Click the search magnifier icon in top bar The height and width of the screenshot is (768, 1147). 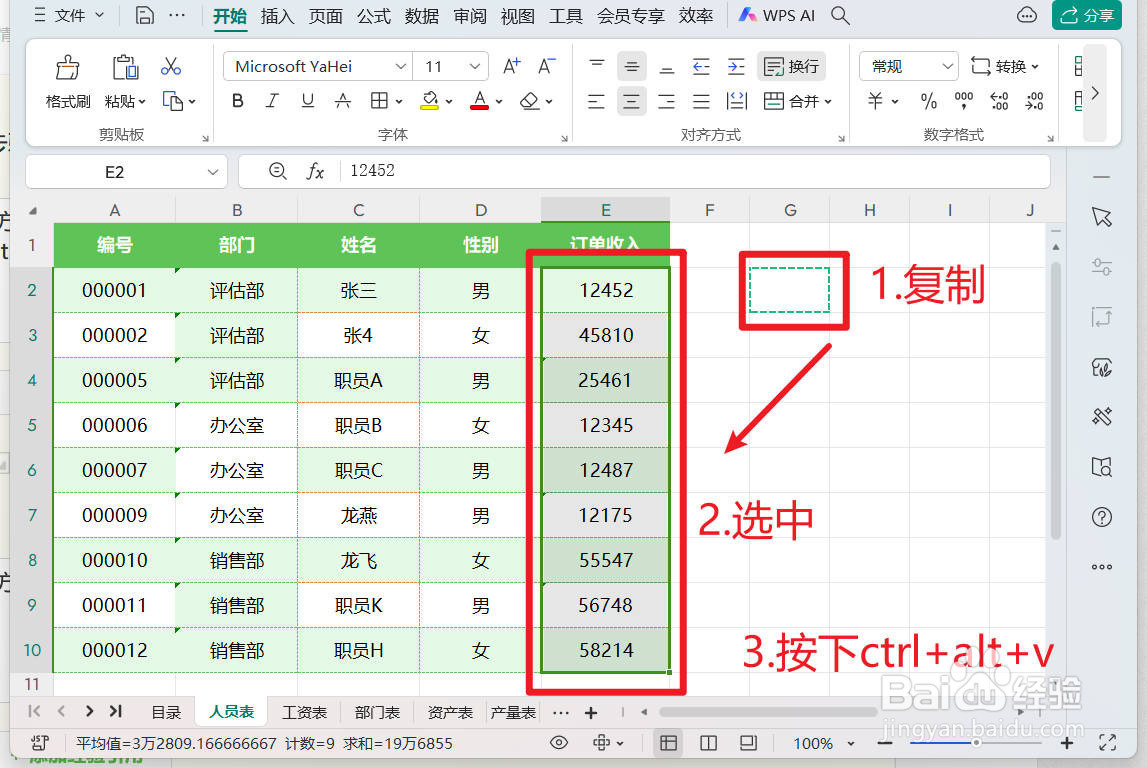click(x=839, y=15)
